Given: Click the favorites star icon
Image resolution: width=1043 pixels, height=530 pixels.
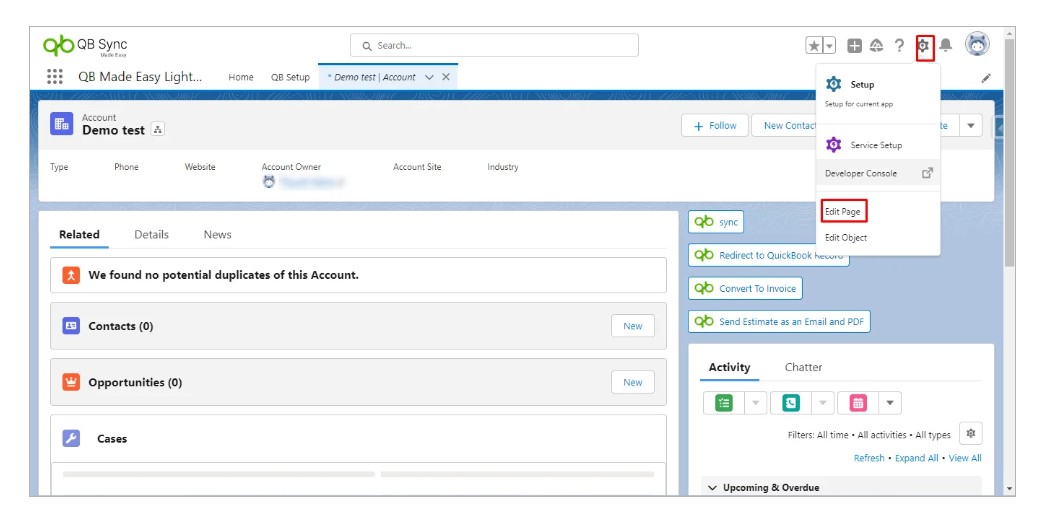Looking at the screenshot, I should coord(814,45).
